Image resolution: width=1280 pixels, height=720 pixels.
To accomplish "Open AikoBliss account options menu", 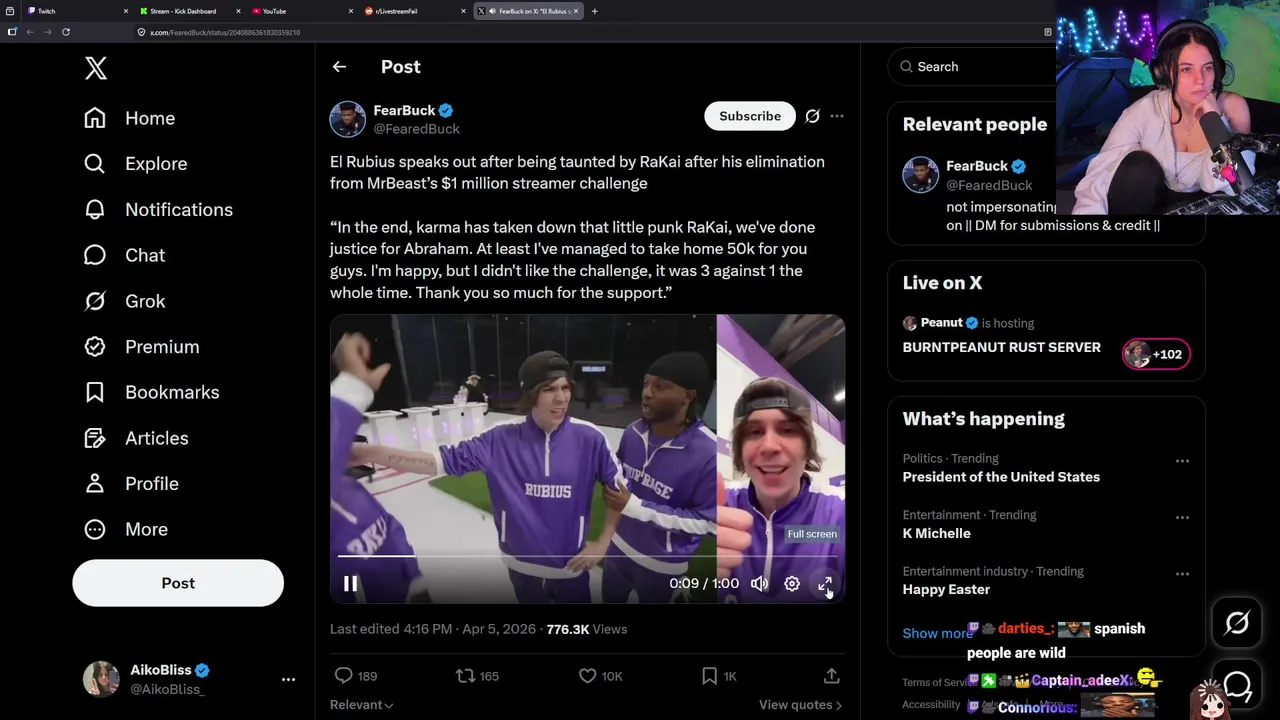I will point(288,679).
